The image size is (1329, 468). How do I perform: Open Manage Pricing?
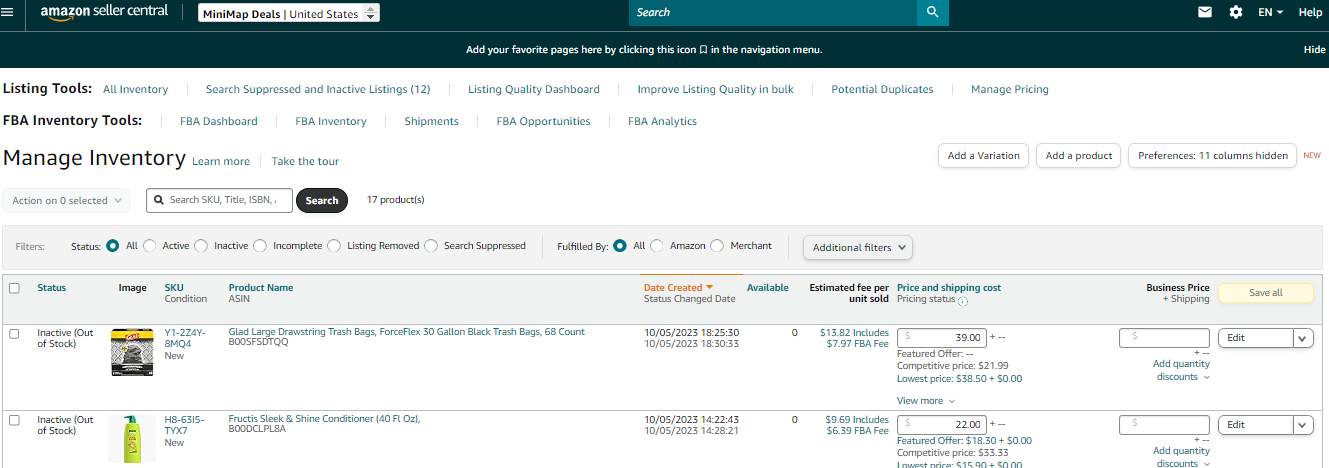pos(1010,89)
